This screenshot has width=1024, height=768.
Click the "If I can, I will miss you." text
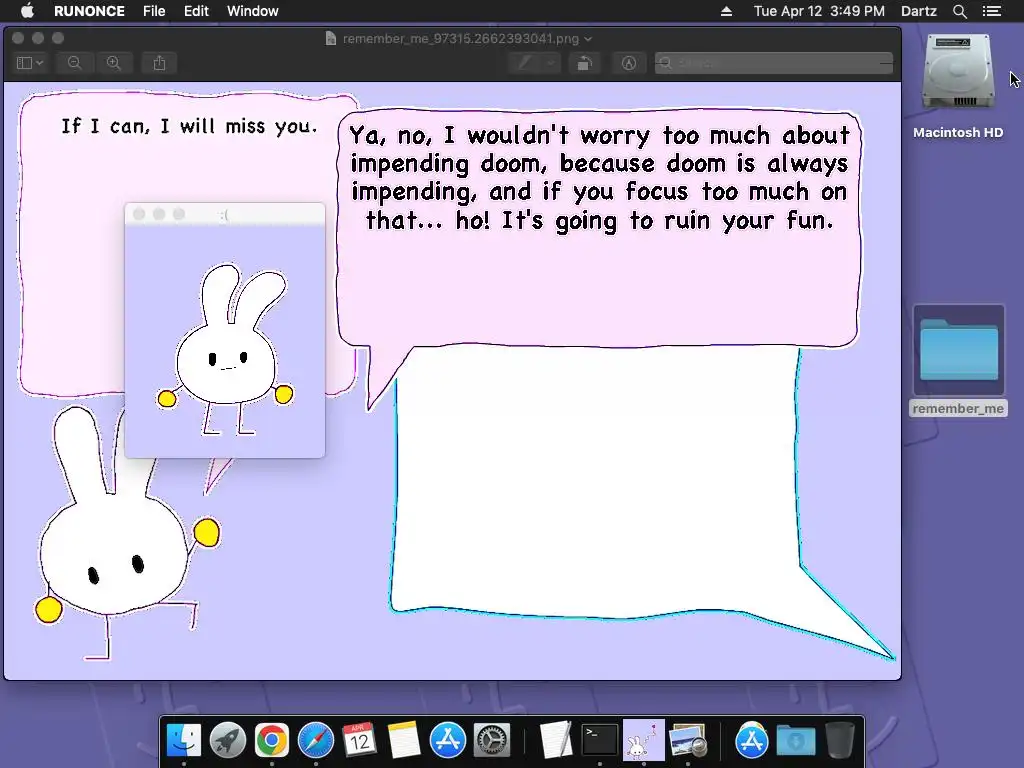point(189,126)
